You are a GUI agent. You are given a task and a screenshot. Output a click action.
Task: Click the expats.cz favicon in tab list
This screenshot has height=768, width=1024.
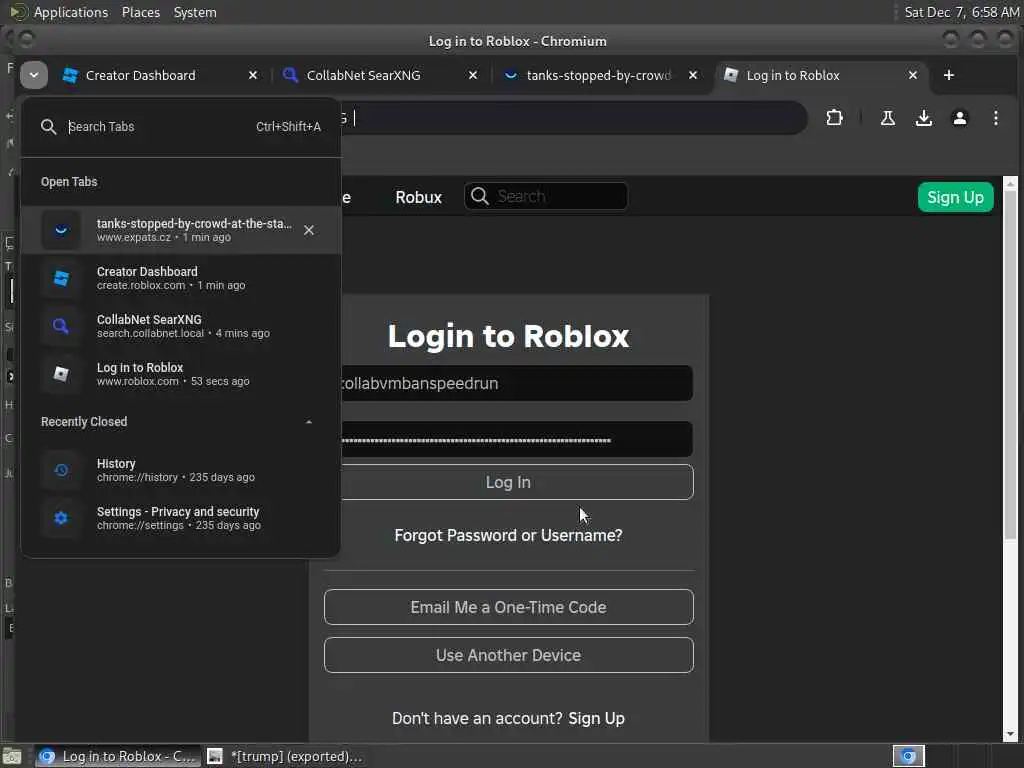point(61,230)
